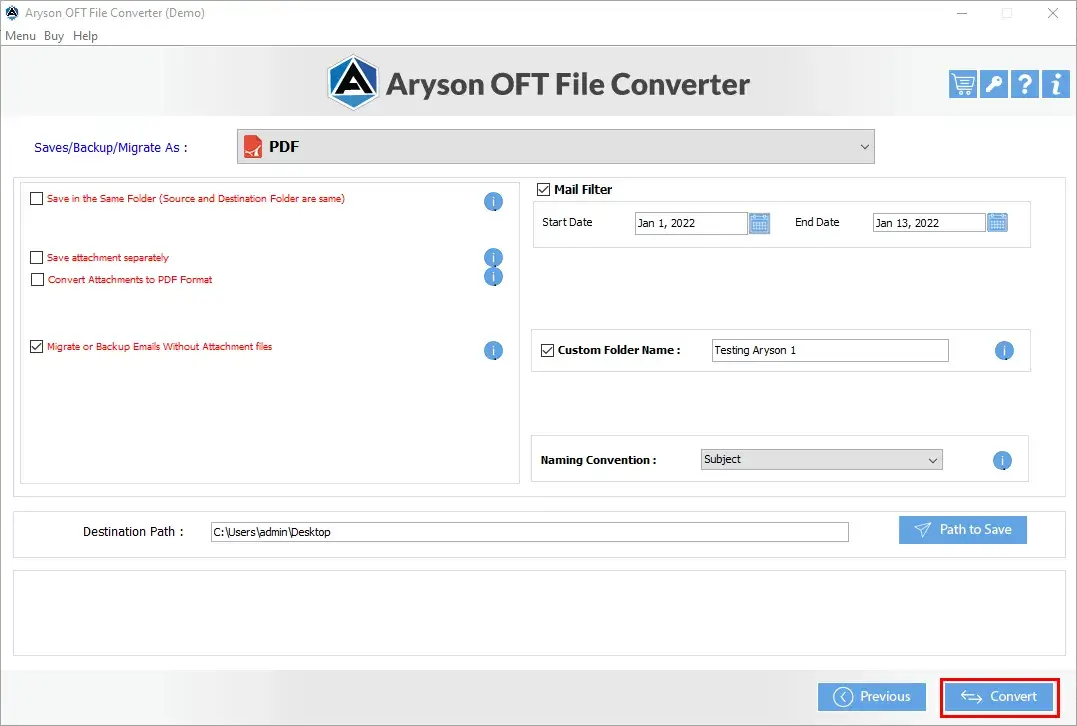The width and height of the screenshot is (1077, 726).
Task: Open Start Date calendar picker icon
Action: [x=759, y=223]
